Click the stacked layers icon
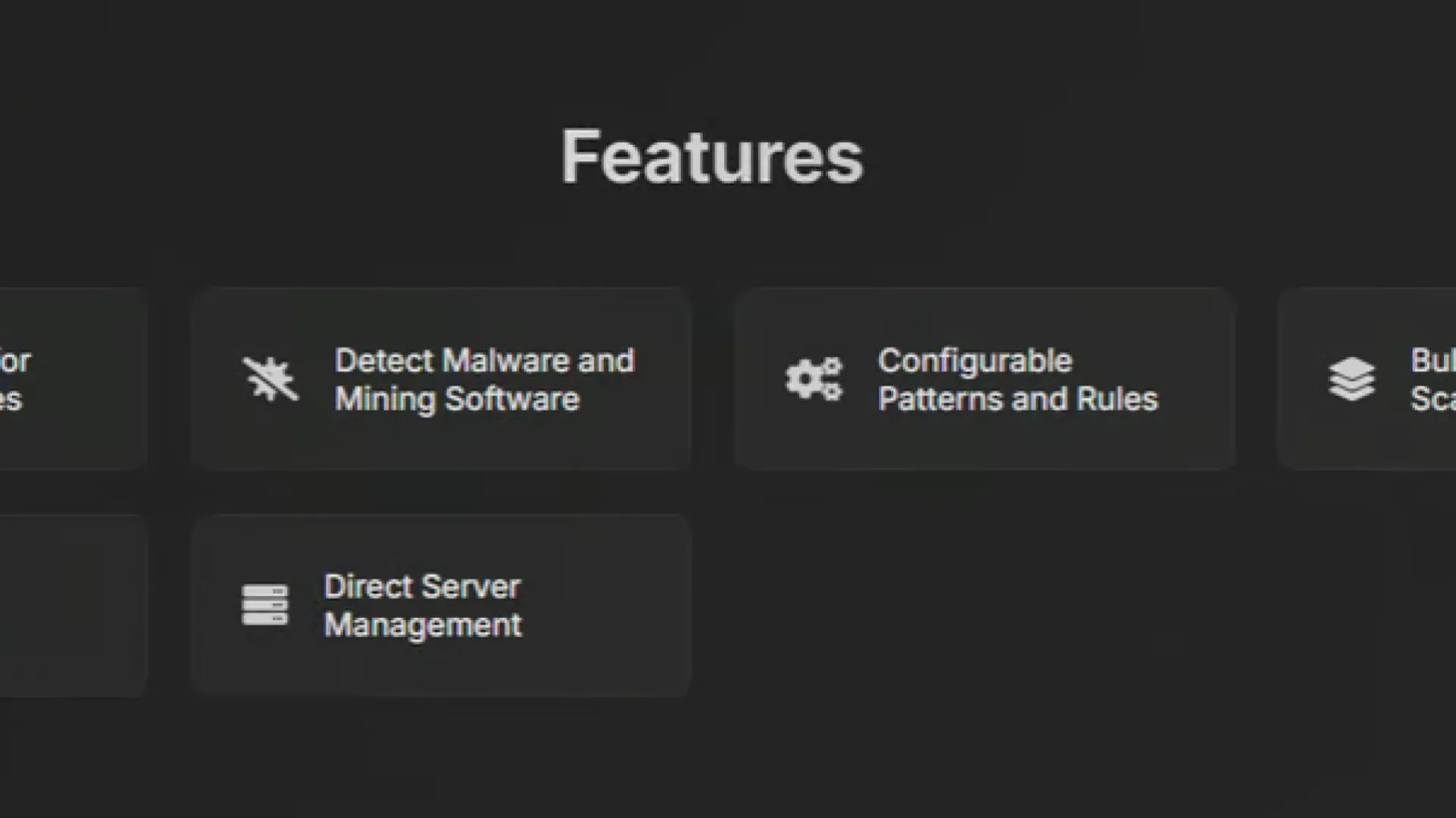Screen dimensions: 1456x818 1351,379
